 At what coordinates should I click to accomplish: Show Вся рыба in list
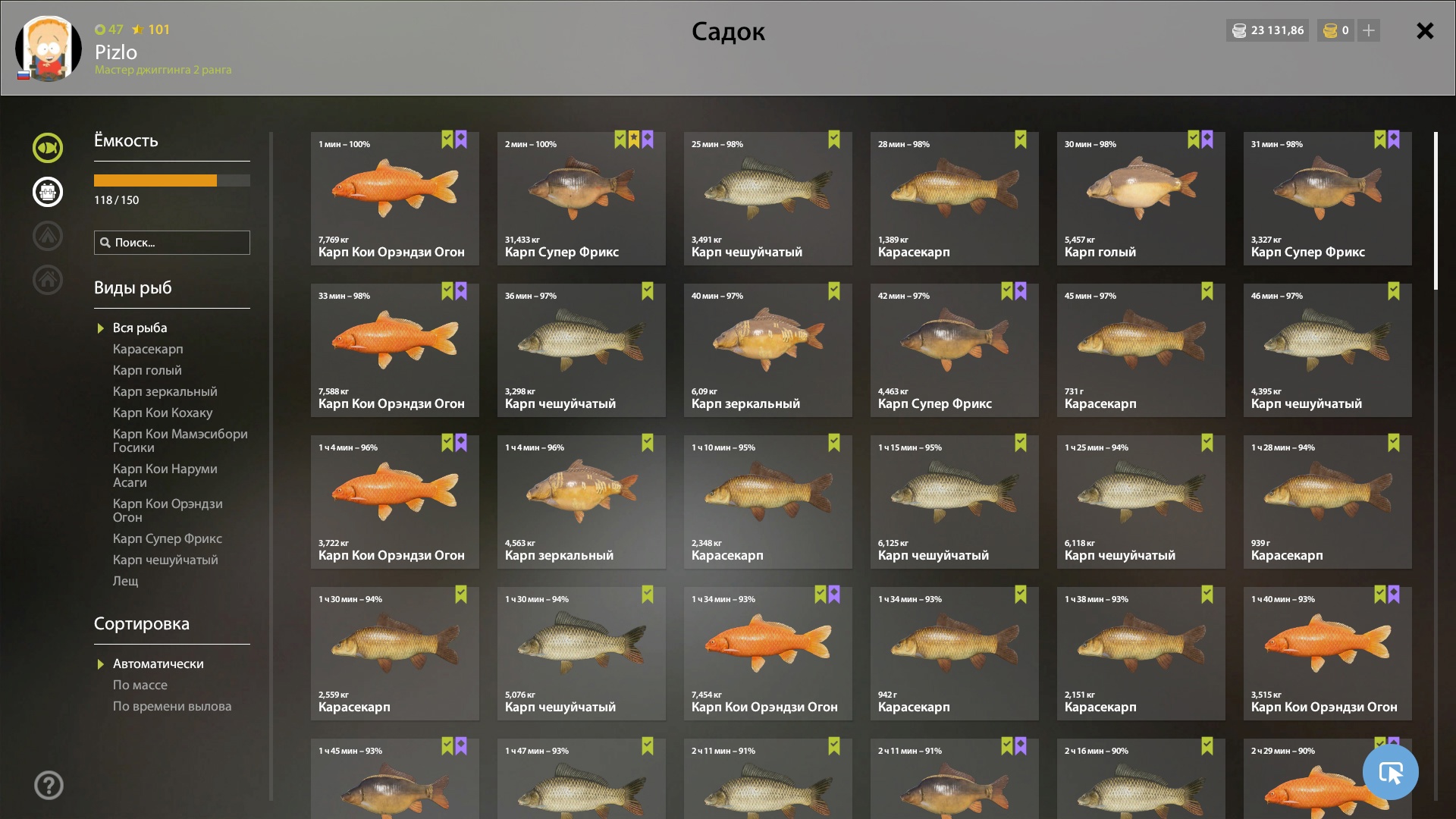click(140, 328)
